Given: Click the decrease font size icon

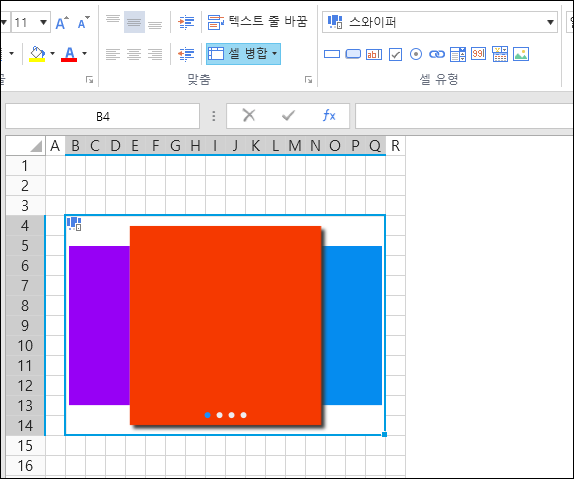Looking at the screenshot, I should click(x=83, y=23).
